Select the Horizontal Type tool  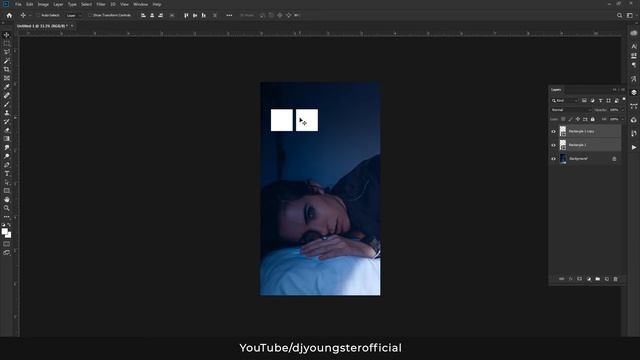tap(7, 173)
